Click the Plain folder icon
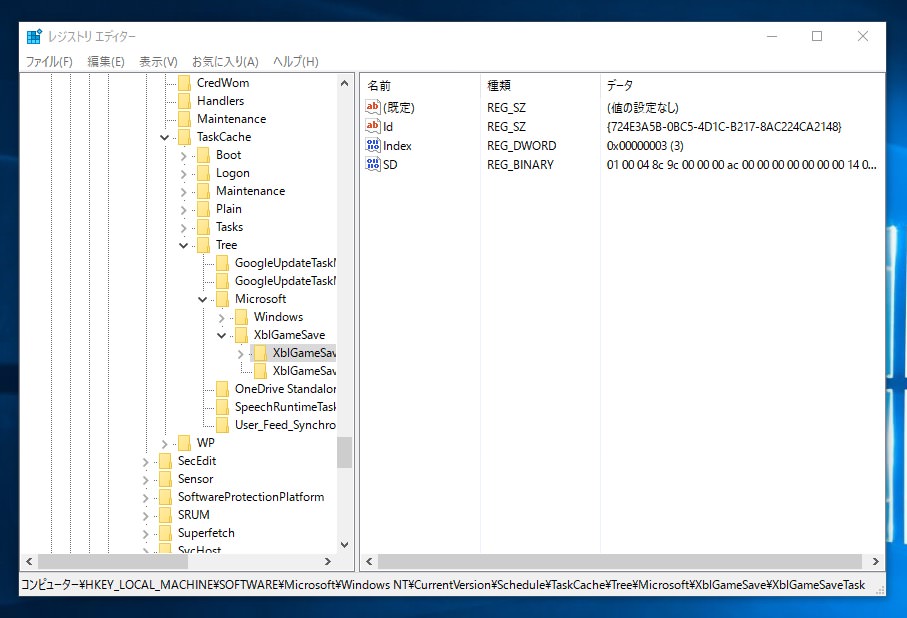The height and width of the screenshot is (618, 907). tap(204, 209)
